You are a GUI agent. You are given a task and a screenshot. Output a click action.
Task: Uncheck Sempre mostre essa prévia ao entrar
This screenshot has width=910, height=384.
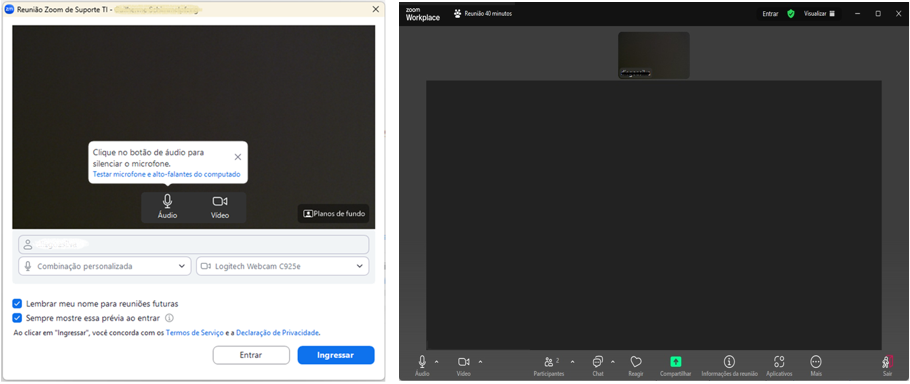(x=17, y=318)
